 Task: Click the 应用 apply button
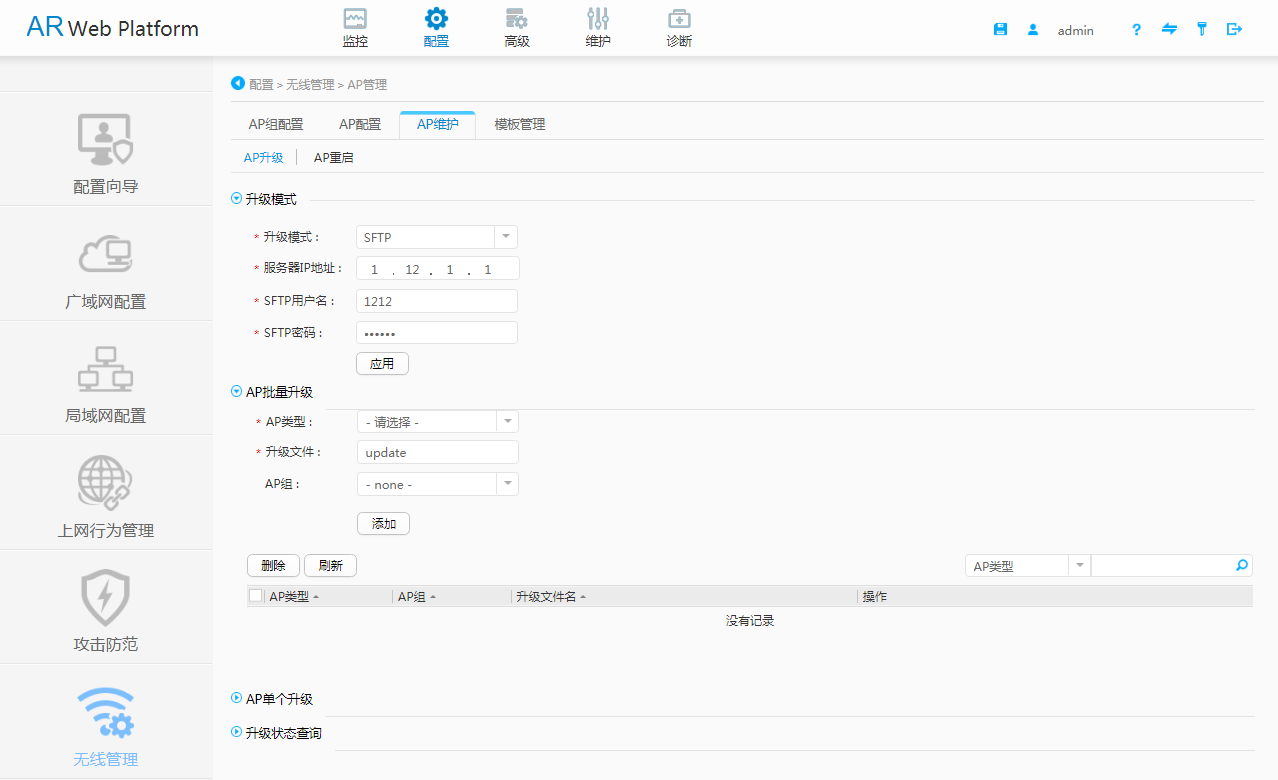coord(382,364)
